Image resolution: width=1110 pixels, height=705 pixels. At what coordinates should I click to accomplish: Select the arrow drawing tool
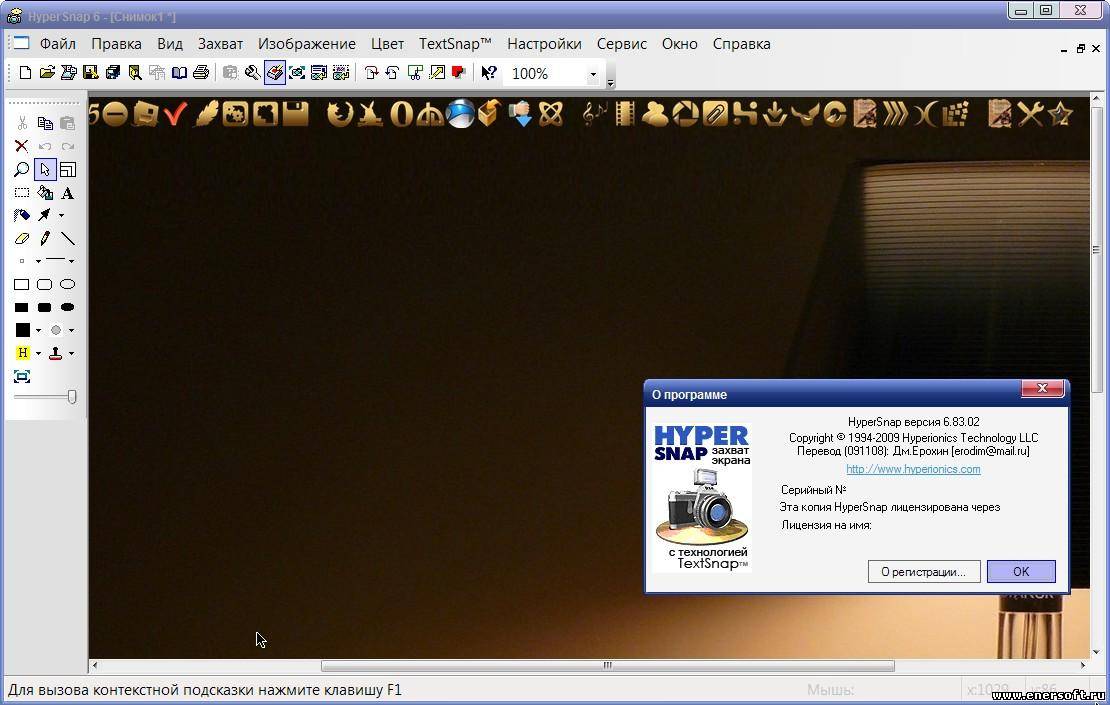click(x=45, y=215)
